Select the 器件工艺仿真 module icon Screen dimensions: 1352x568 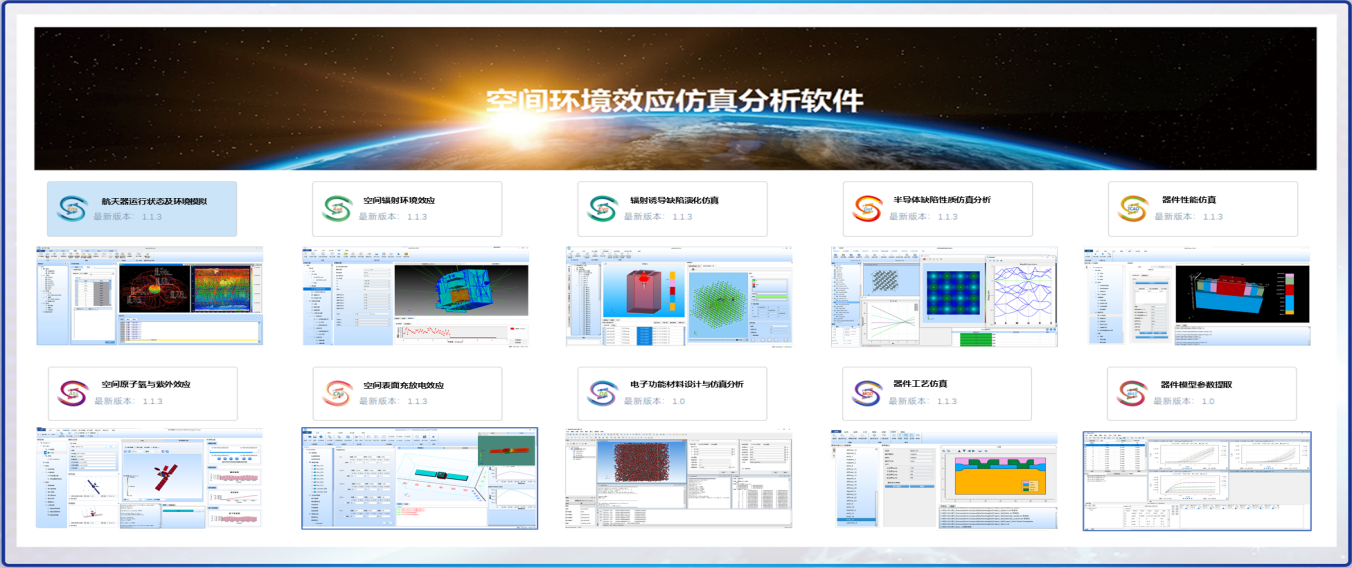pos(867,393)
